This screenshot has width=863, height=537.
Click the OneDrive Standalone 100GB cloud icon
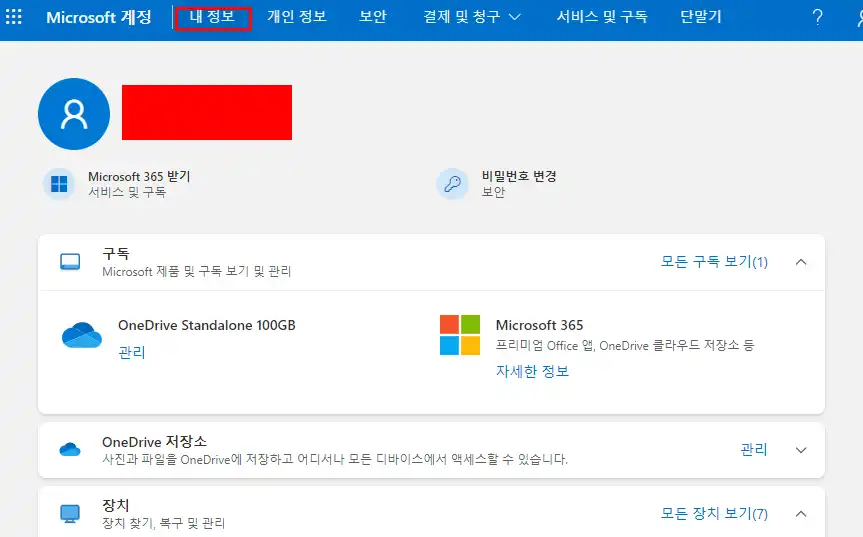82,335
